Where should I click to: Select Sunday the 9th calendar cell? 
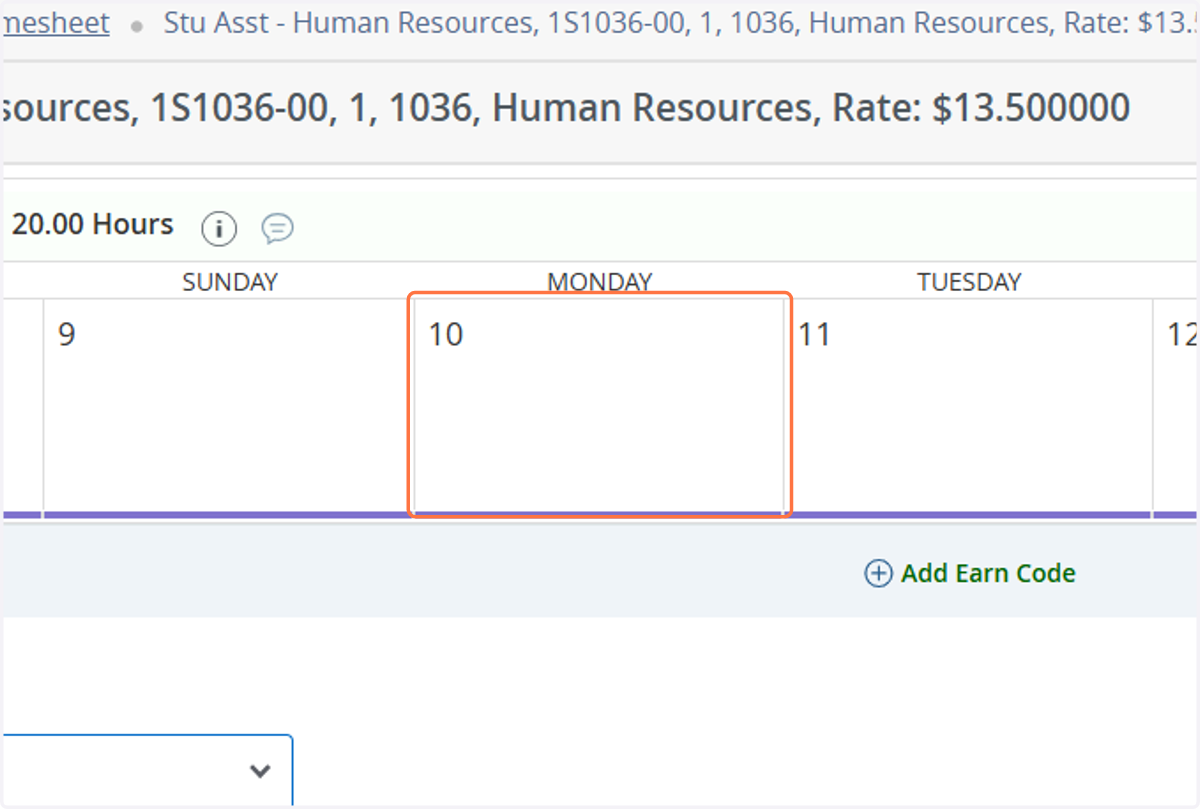click(228, 406)
